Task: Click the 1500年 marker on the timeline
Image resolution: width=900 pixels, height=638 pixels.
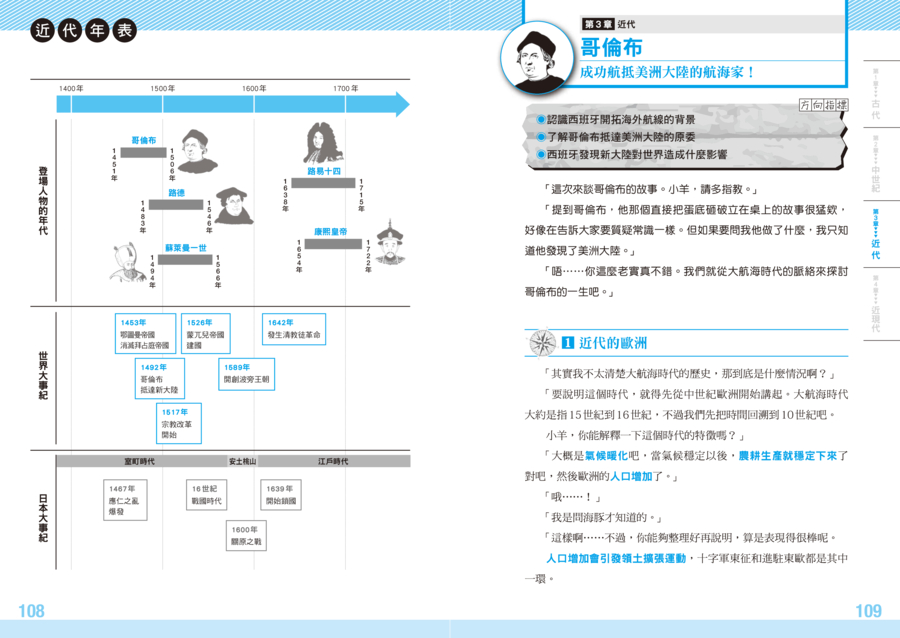Action: click(163, 88)
